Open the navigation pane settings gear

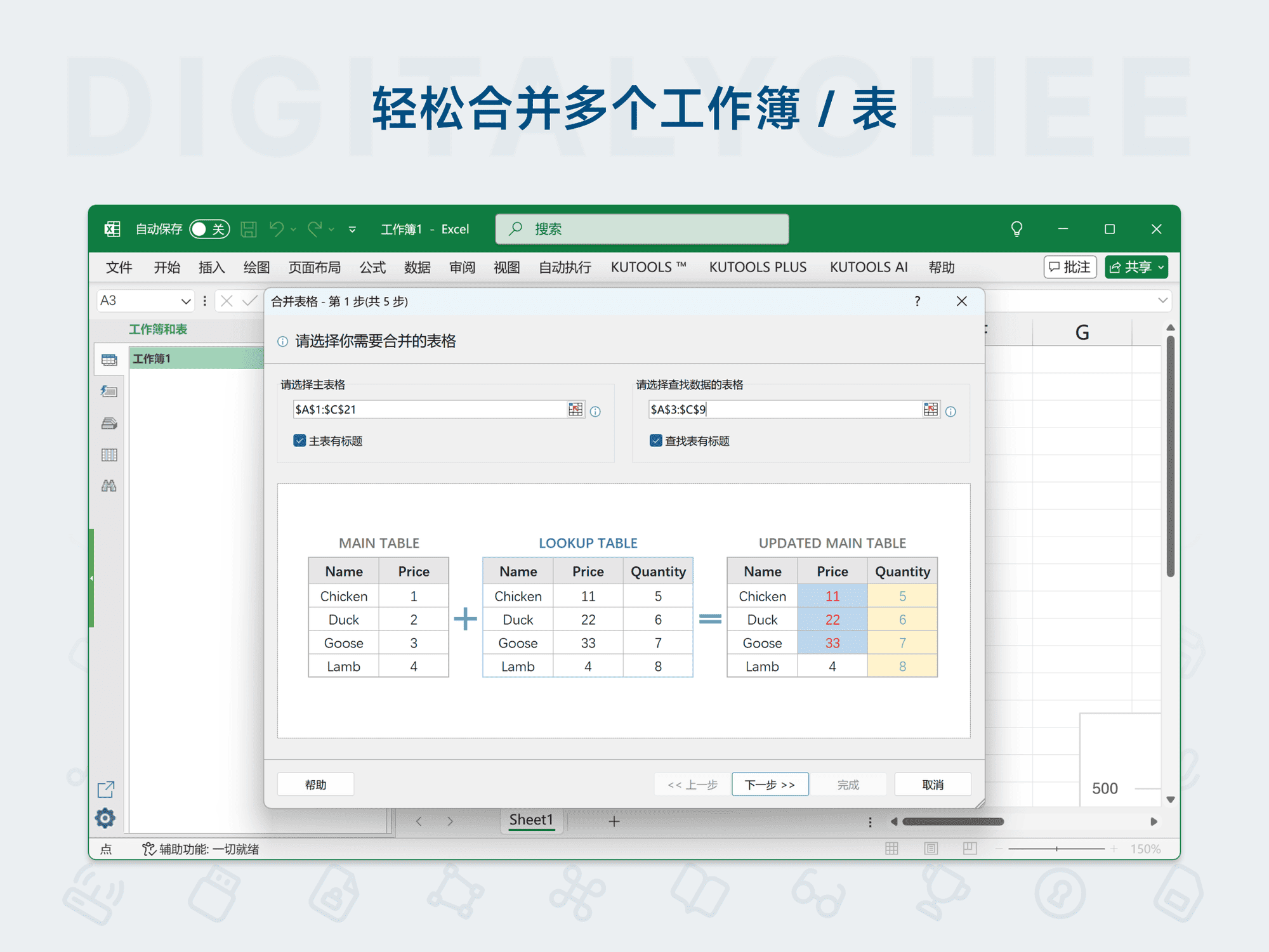105,818
